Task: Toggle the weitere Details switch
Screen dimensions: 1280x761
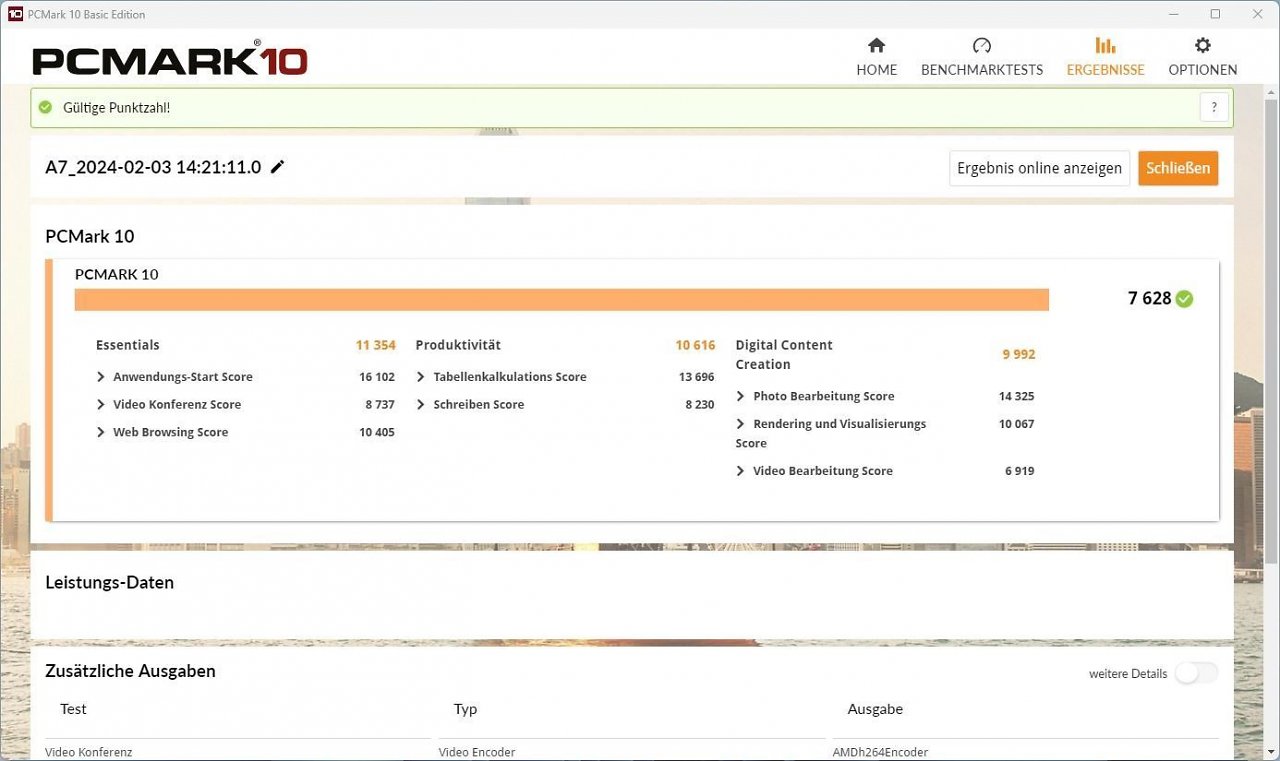Action: (1196, 673)
